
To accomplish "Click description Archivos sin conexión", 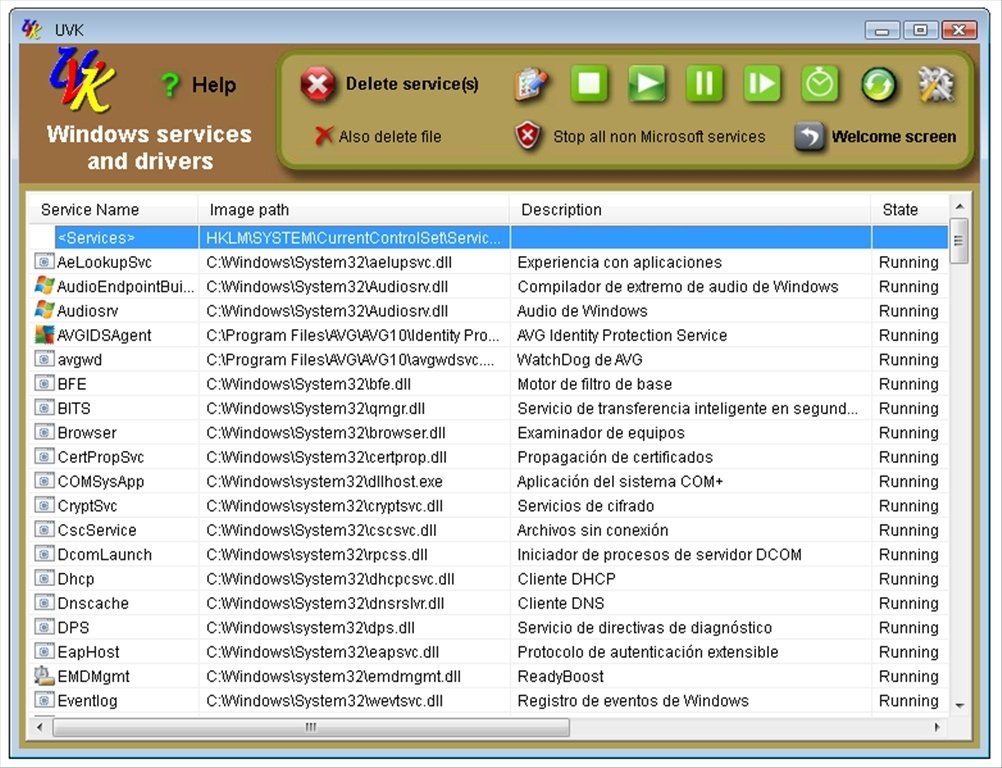I will point(592,530).
